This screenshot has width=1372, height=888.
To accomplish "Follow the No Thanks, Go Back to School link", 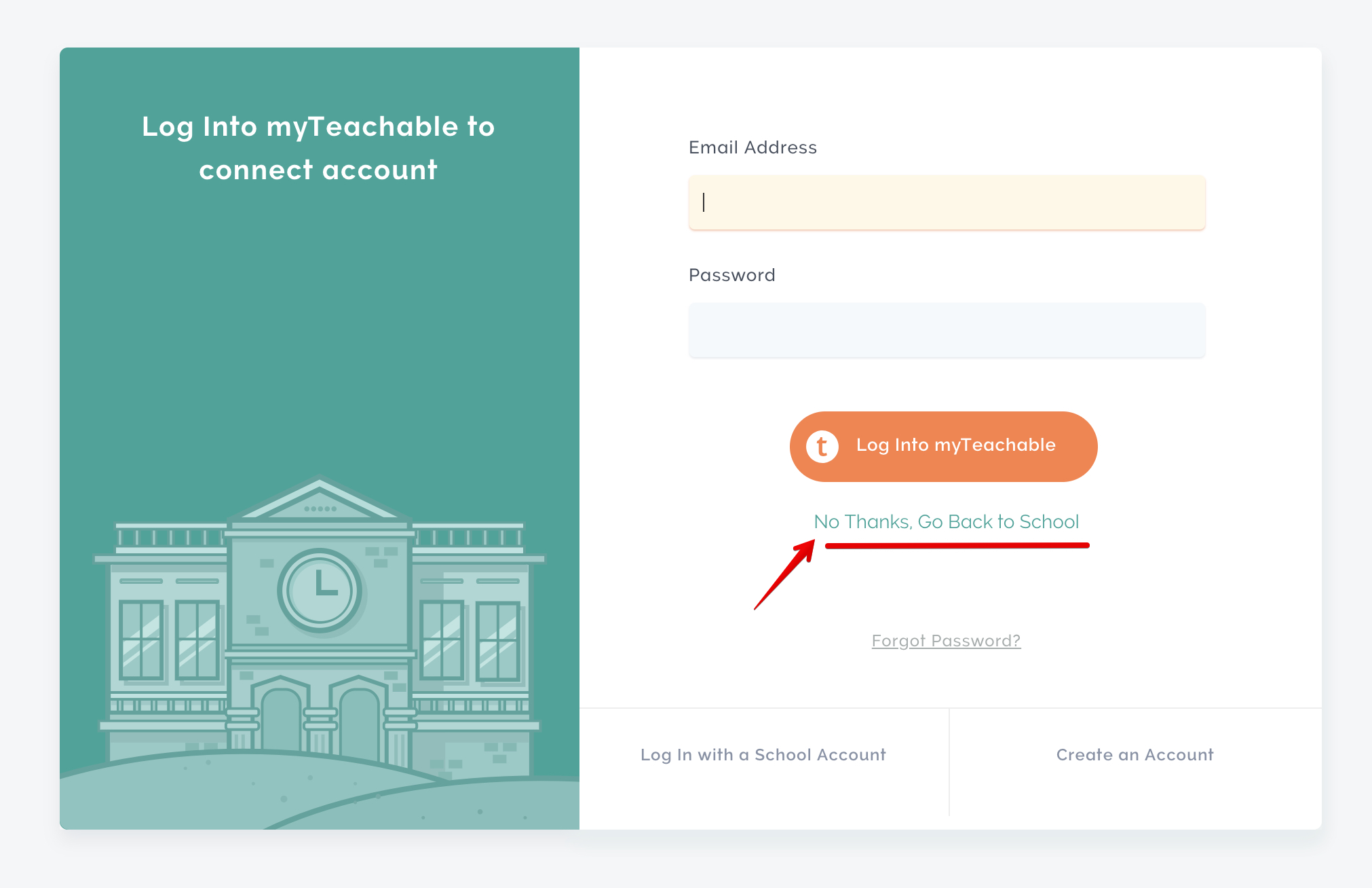I will tap(946, 521).
